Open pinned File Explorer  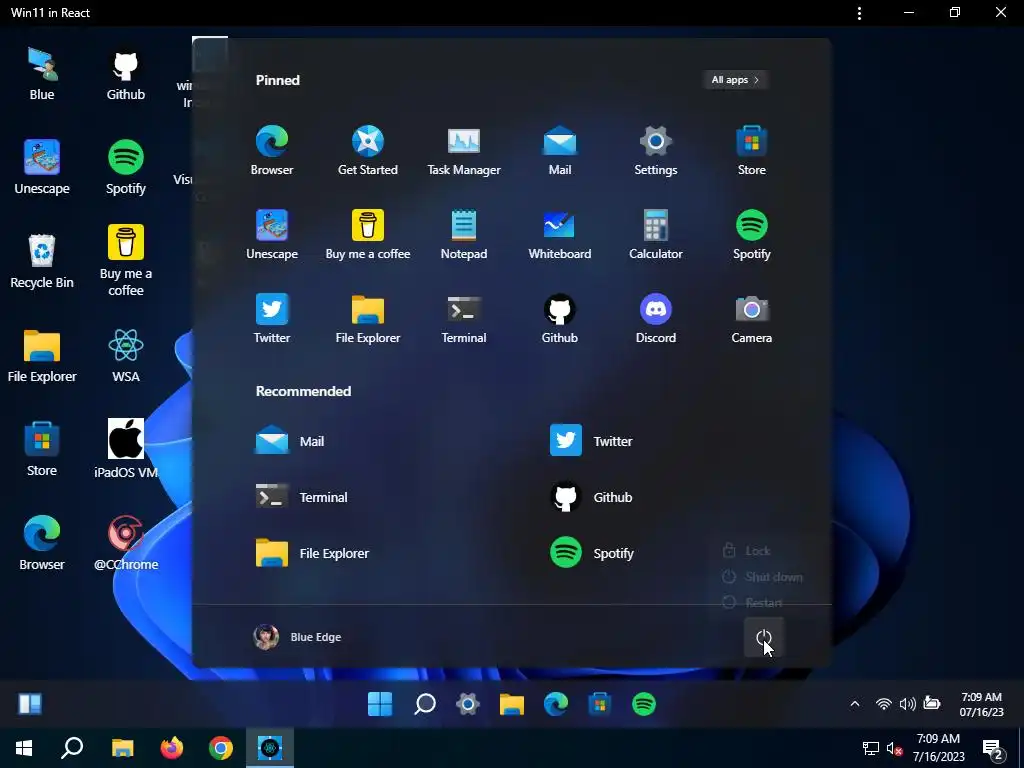coord(368,319)
